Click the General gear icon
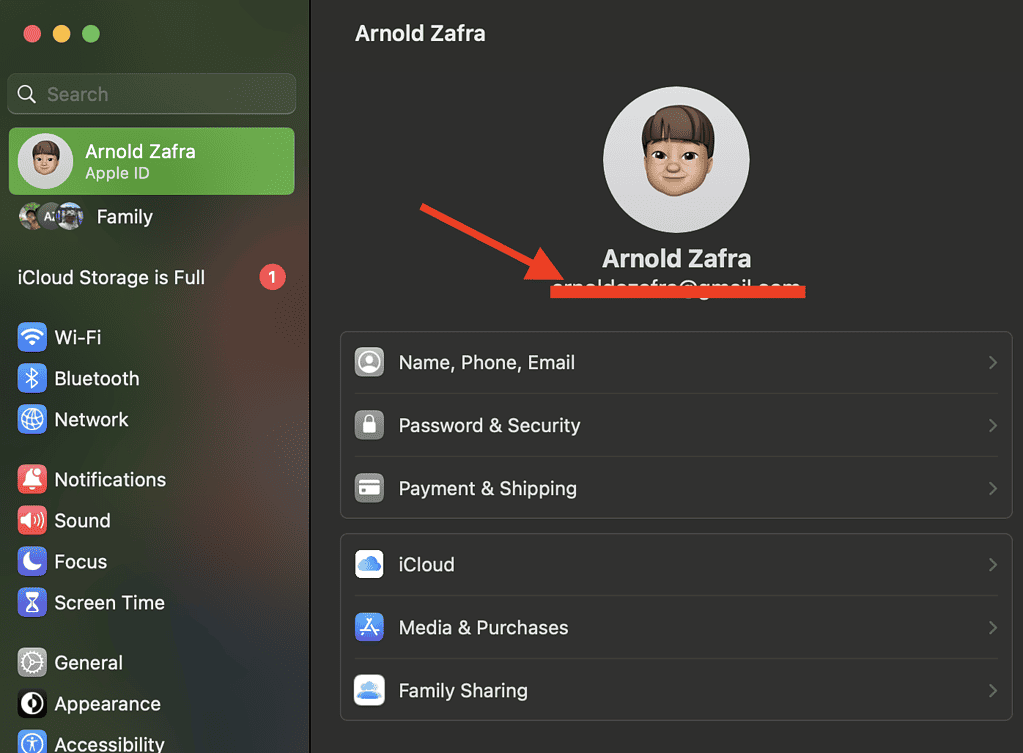Viewport: 1023px width, 753px height. click(x=32, y=662)
